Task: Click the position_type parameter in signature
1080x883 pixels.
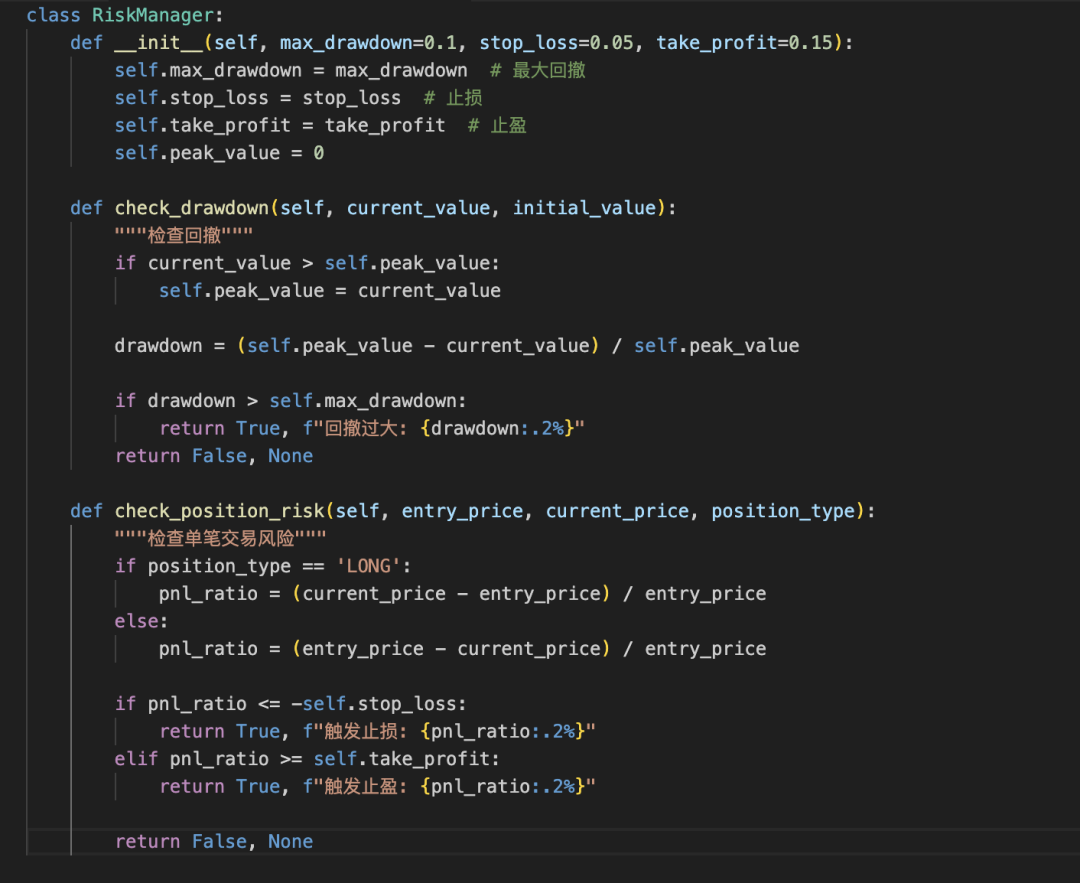Action: coord(783,511)
